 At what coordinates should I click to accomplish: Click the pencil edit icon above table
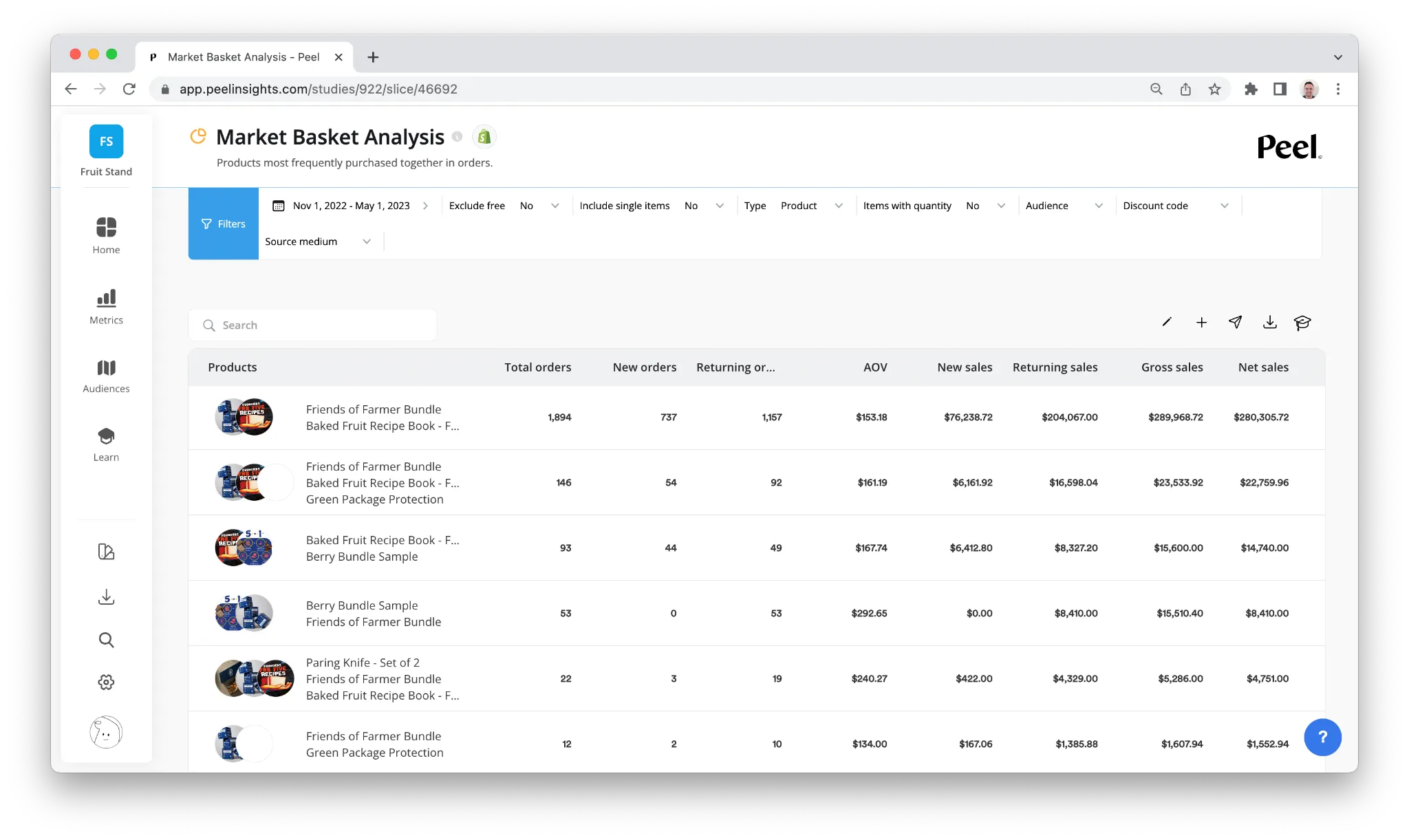[x=1167, y=322]
